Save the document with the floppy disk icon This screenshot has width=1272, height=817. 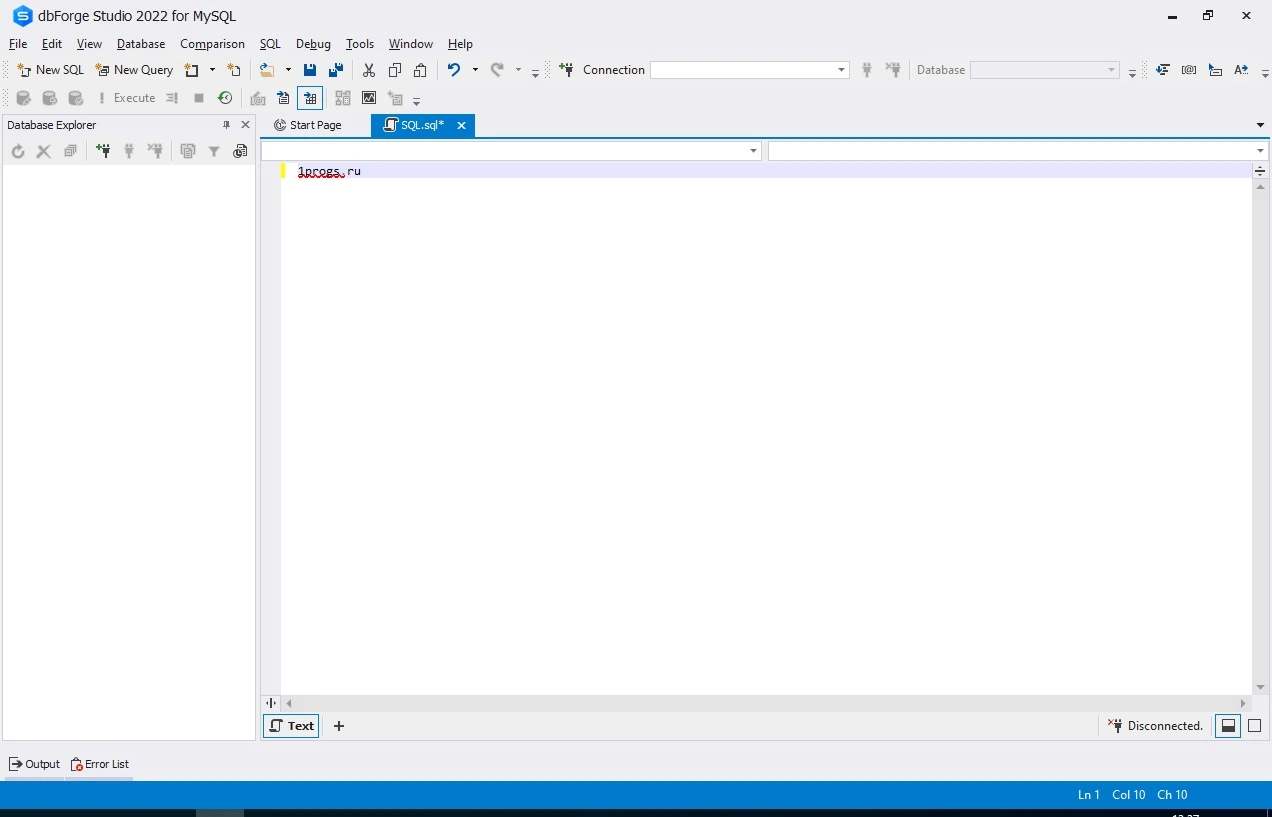(x=310, y=70)
